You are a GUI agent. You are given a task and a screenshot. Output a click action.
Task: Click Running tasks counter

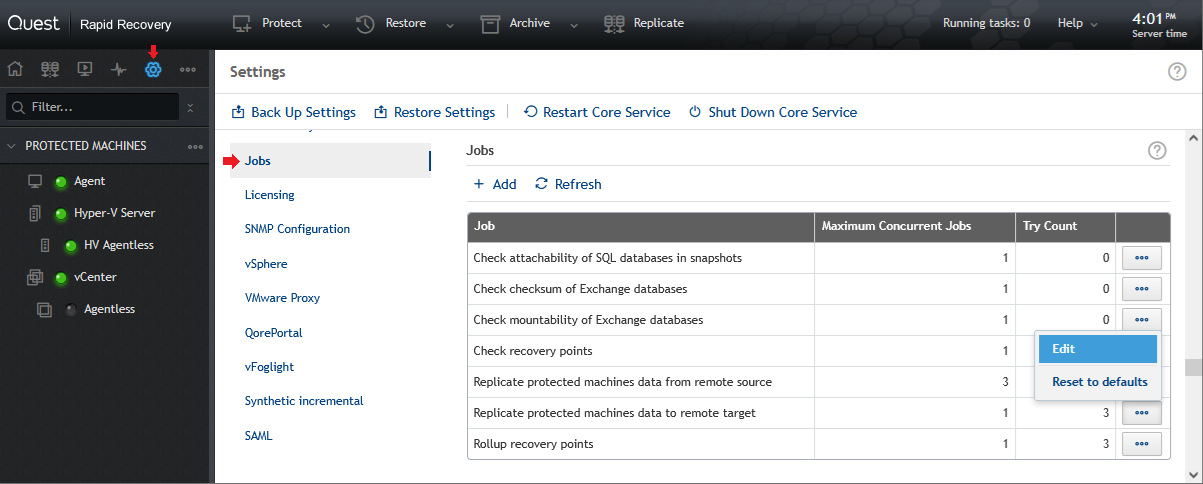tap(987, 23)
